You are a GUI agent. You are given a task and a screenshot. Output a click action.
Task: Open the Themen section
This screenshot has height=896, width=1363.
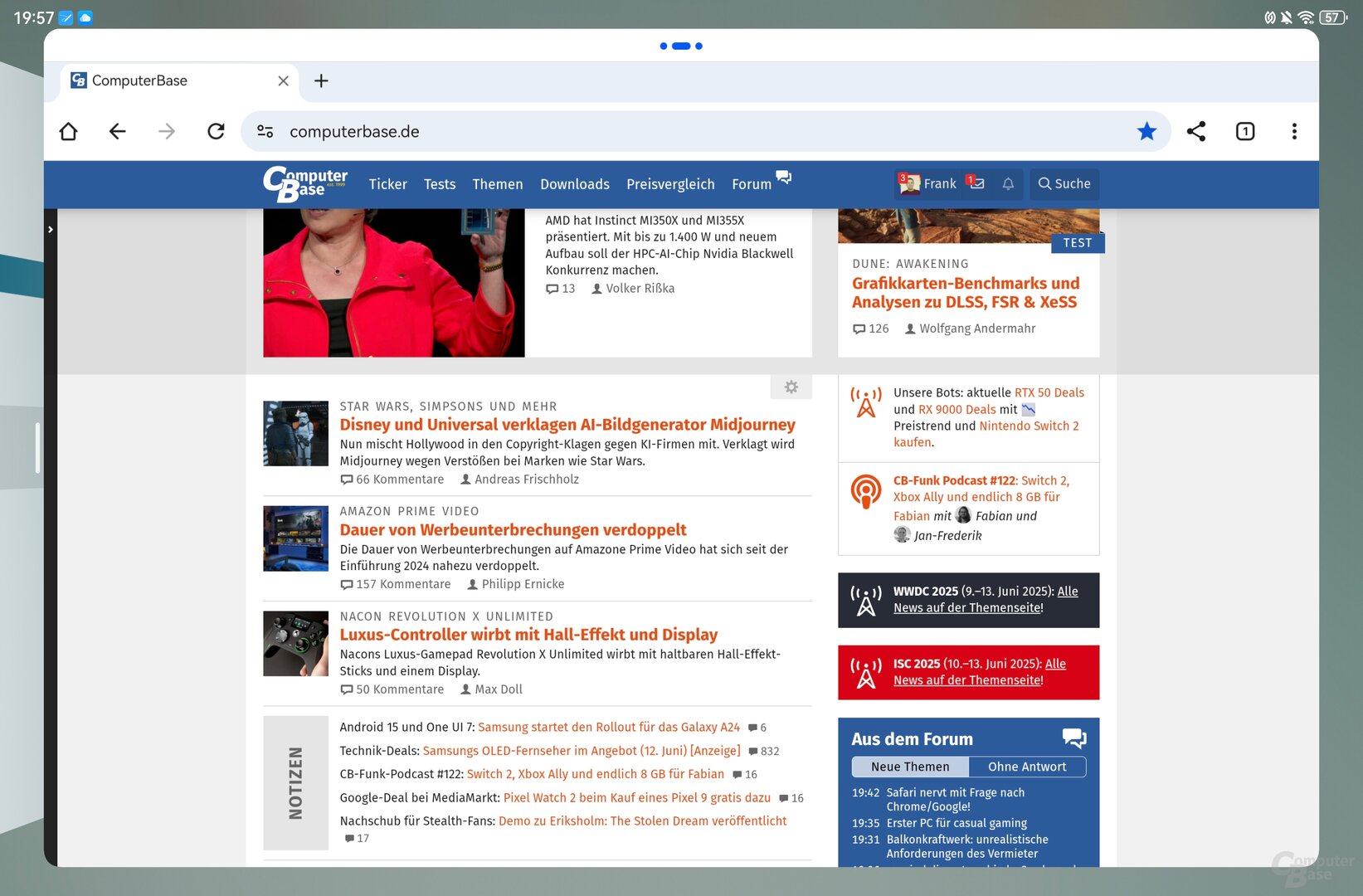[x=498, y=184]
